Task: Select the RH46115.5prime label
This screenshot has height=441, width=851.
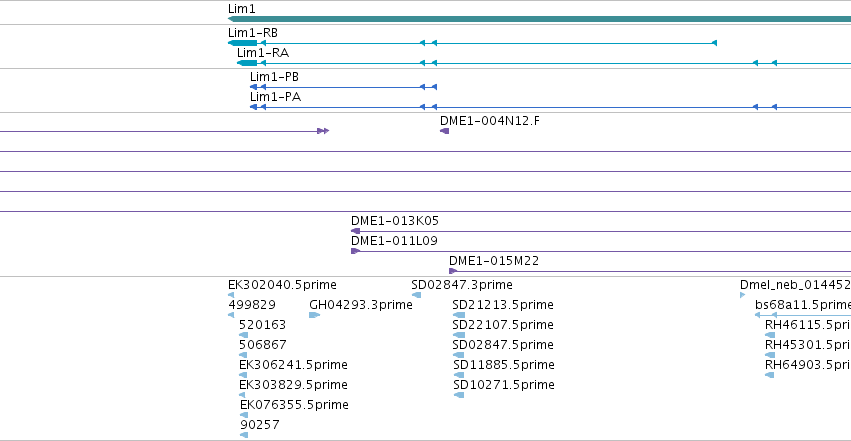Action: click(808, 325)
